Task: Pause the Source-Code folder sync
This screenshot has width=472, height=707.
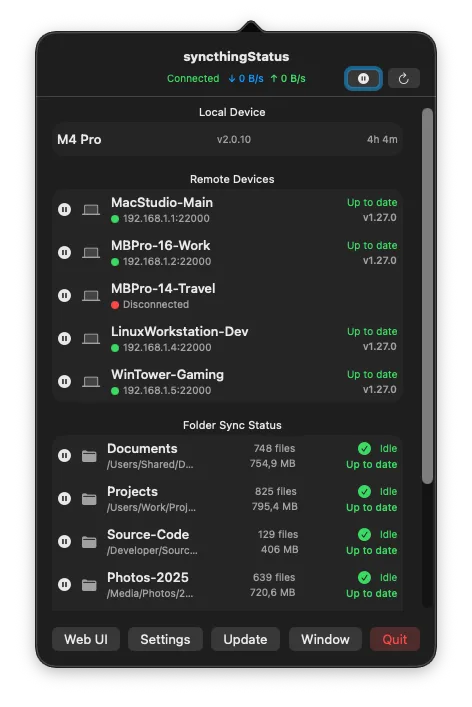Action: (x=64, y=542)
